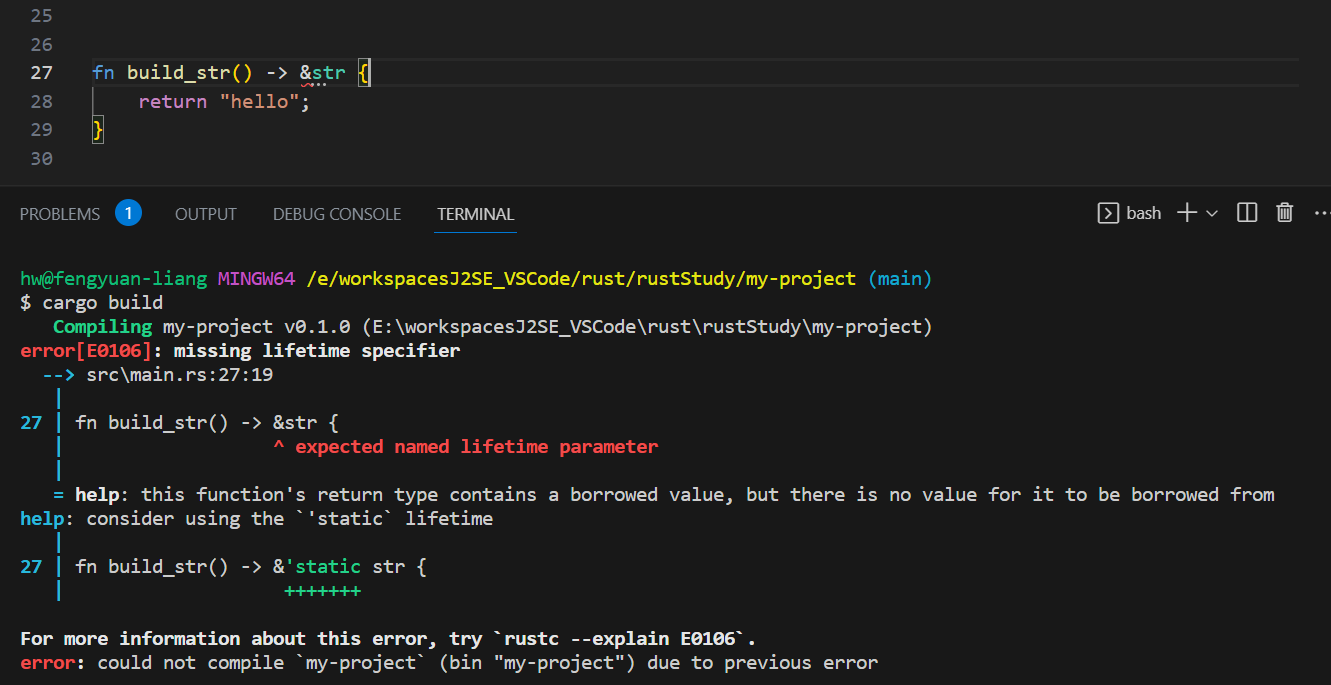1331x685 pixels.
Task: Click line number 30 in the gutter
Action: pyautogui.click(x=41, y=158)
